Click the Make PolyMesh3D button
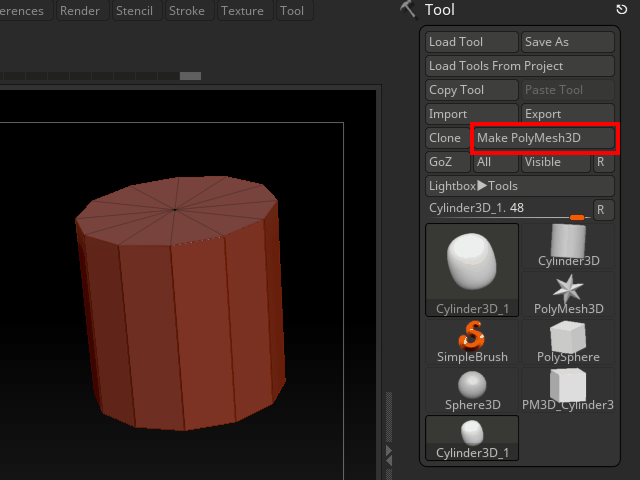Image resolution: width=640 pixels, height=480 pixels. [545, 138]
